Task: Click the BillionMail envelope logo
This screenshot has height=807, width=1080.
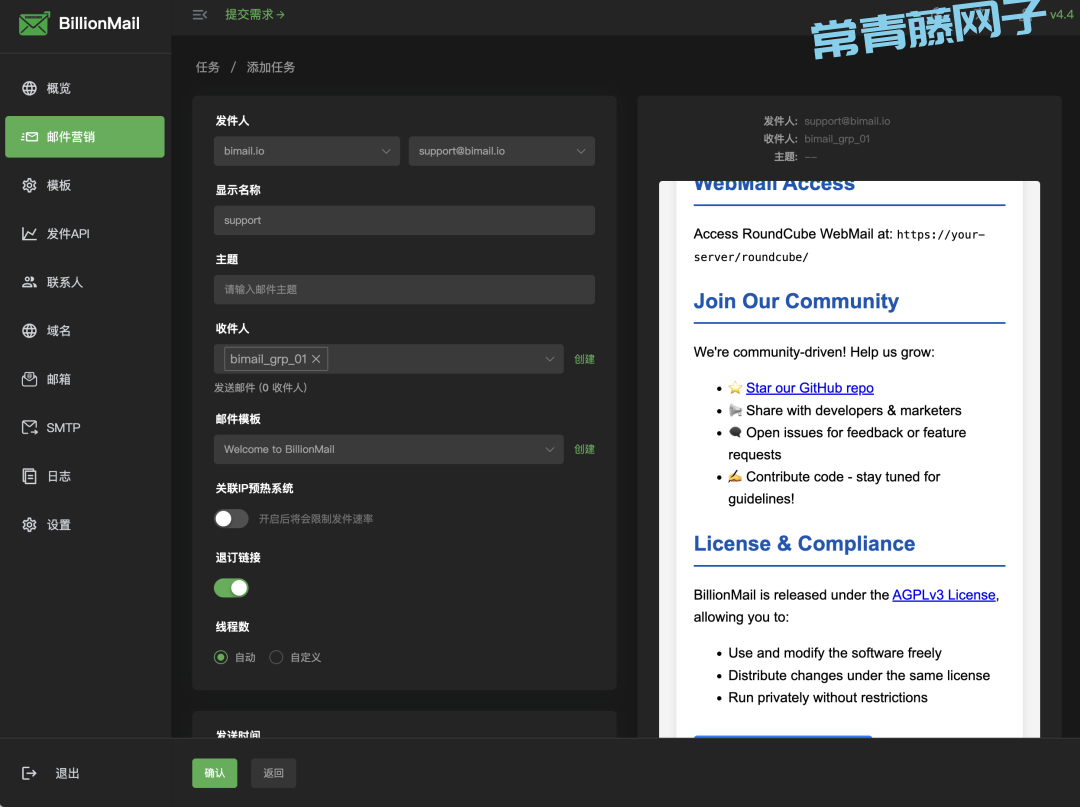Action: pyautogui.click(x=33, y=23)
